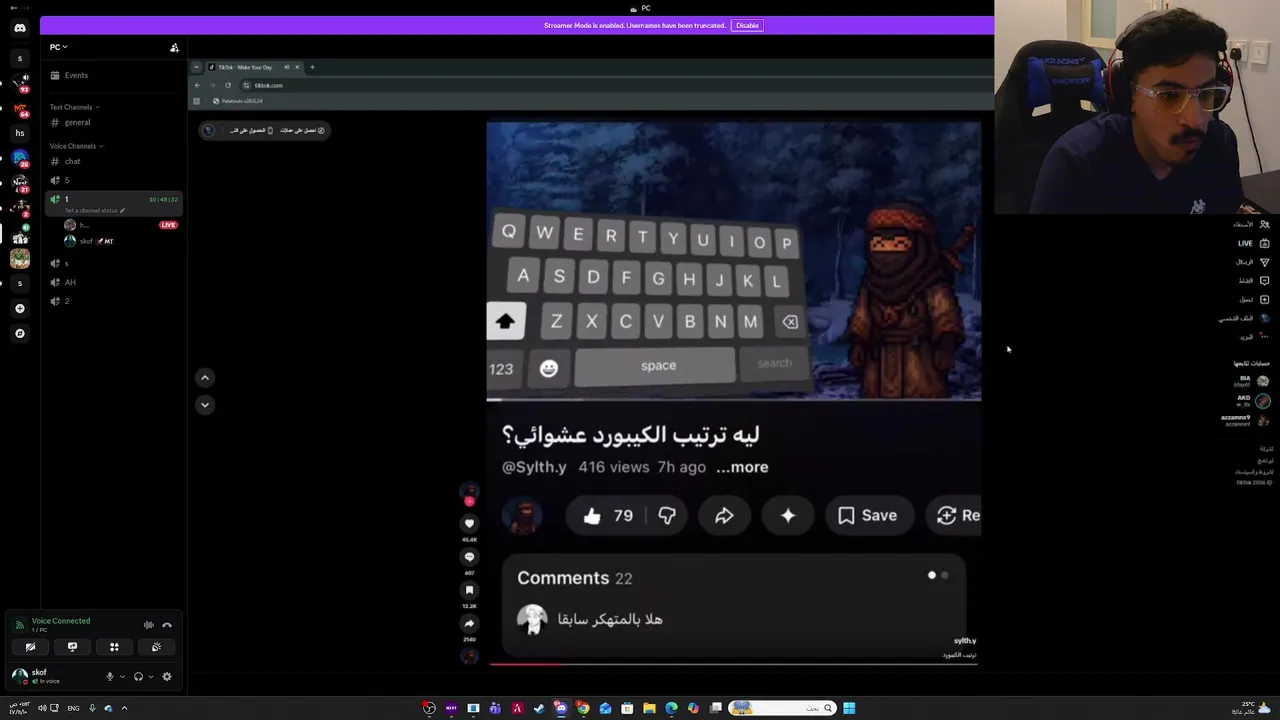Viewport: 1280px width, 720px height.
Task: Disconnect from voice with hang-up icon
Action: (x=167, y=625)
